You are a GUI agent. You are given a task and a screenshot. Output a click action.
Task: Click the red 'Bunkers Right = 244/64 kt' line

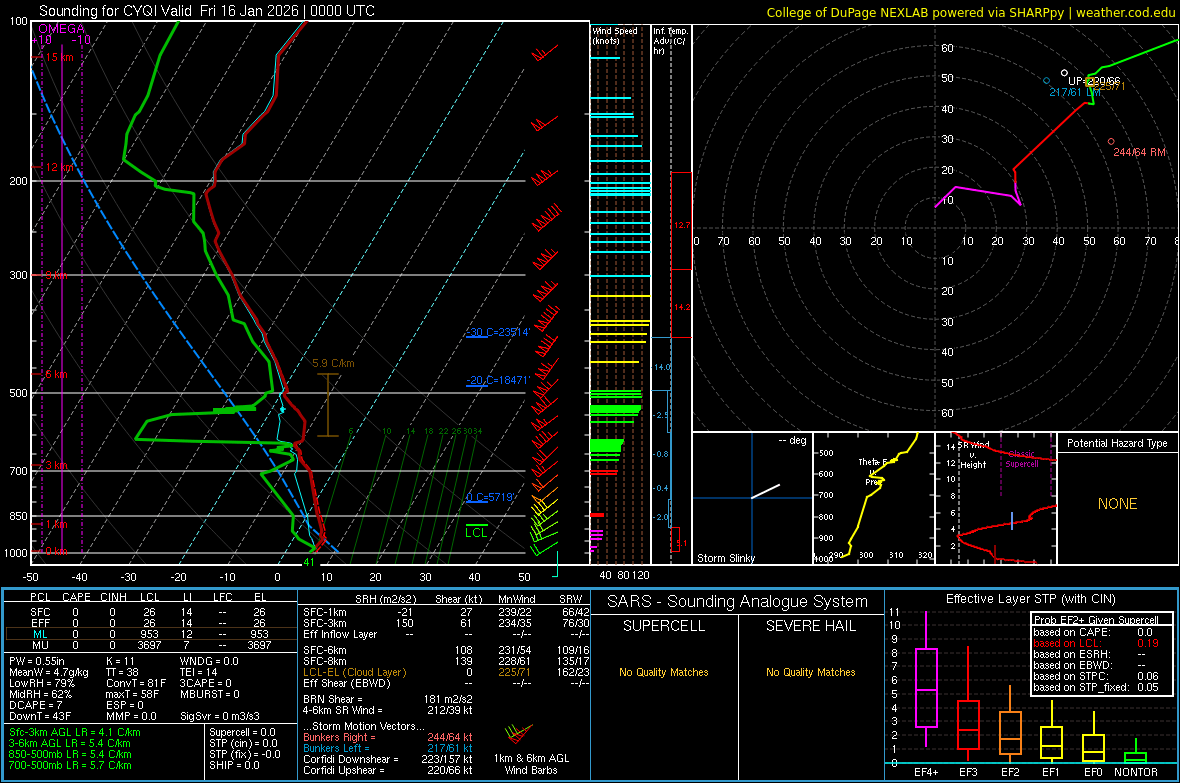[x=388, y=737]
